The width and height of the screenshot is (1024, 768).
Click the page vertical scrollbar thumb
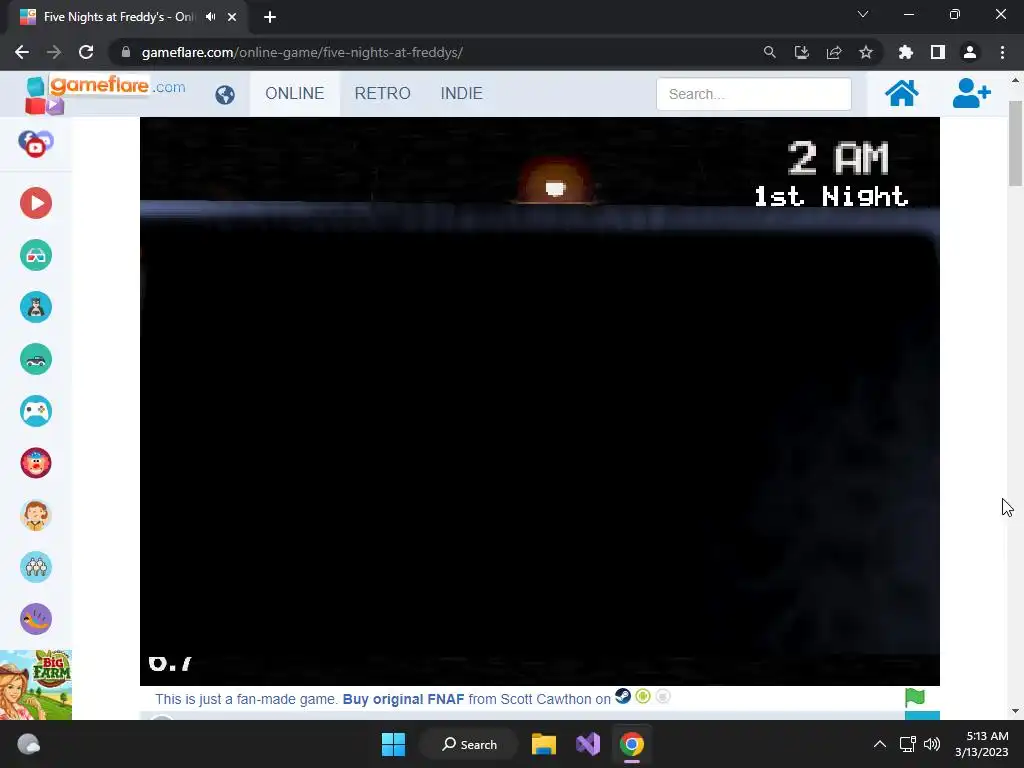[x=1016, y=143]
